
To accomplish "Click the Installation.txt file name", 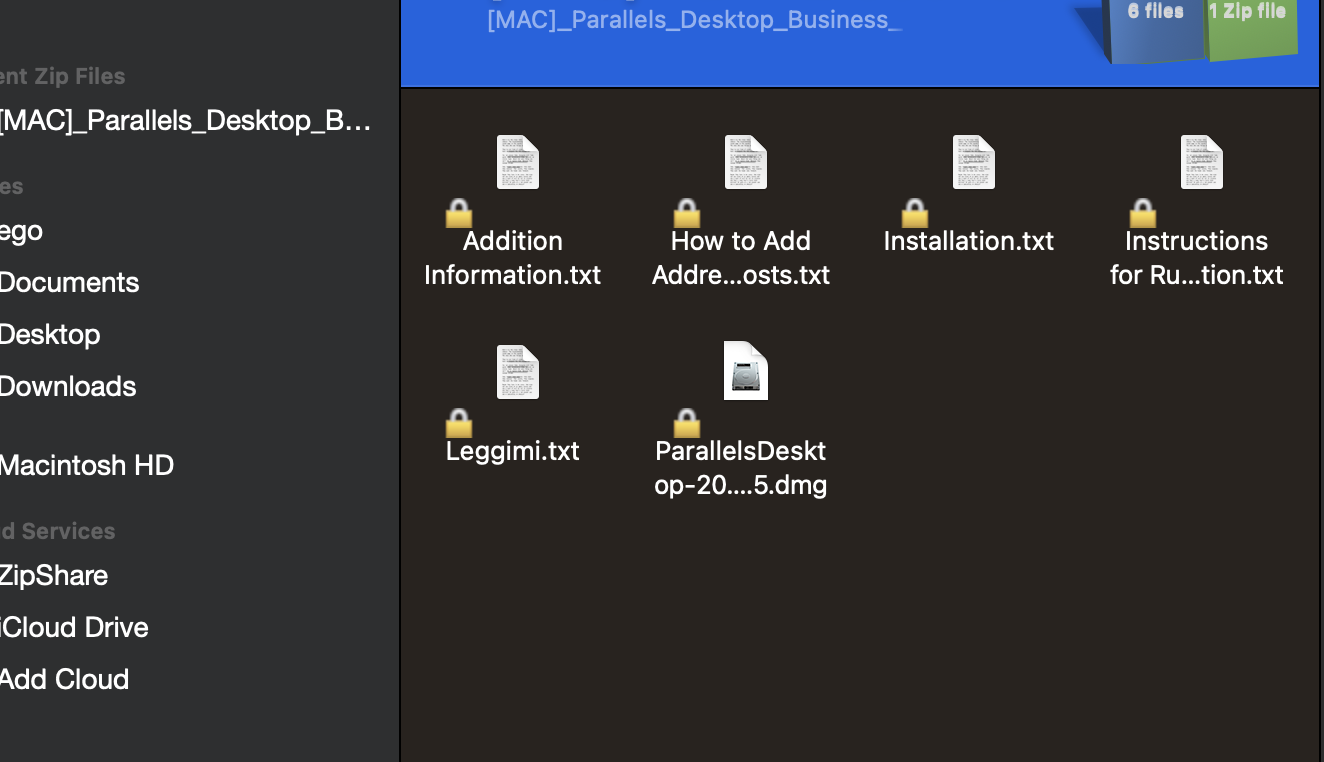I will pos(969,241).
